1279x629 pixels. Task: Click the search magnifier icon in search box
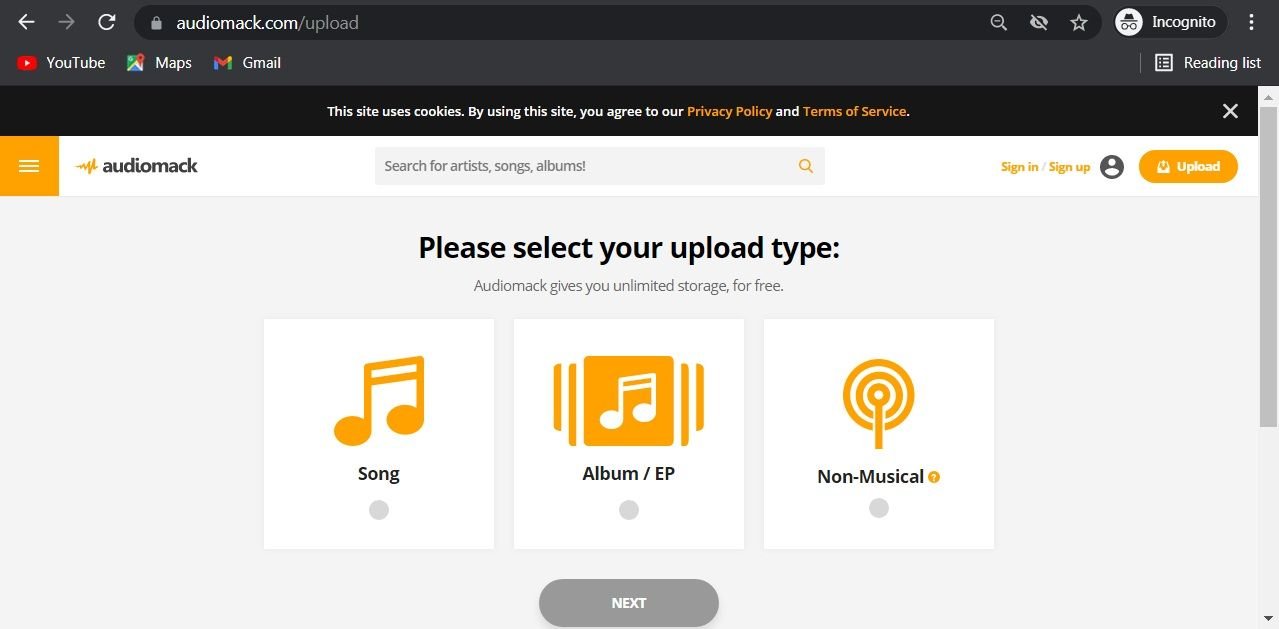coord(806,166)
